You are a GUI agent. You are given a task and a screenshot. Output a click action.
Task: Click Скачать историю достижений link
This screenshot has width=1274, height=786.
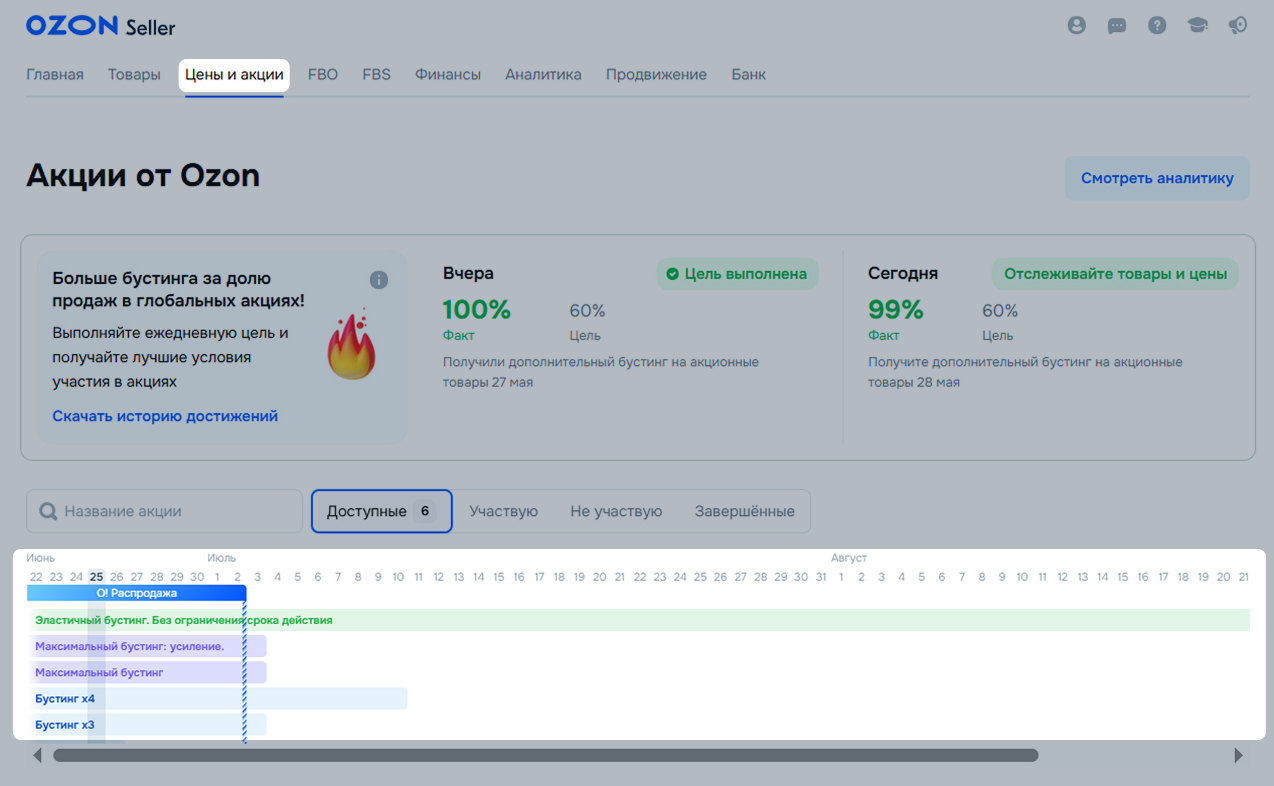165,416
